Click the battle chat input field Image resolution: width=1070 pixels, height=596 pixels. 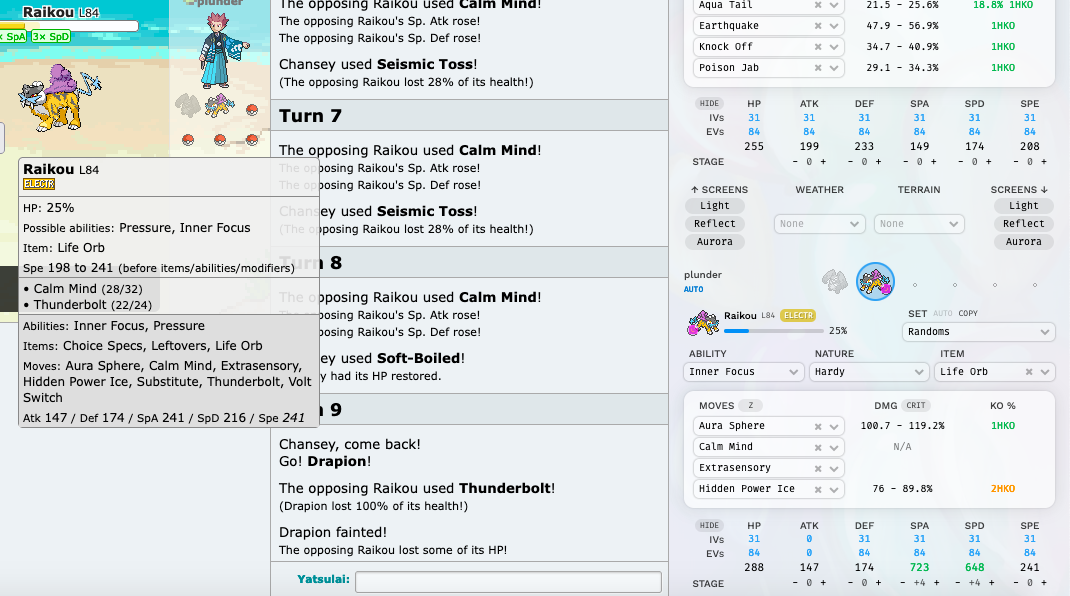coord(508,581)
